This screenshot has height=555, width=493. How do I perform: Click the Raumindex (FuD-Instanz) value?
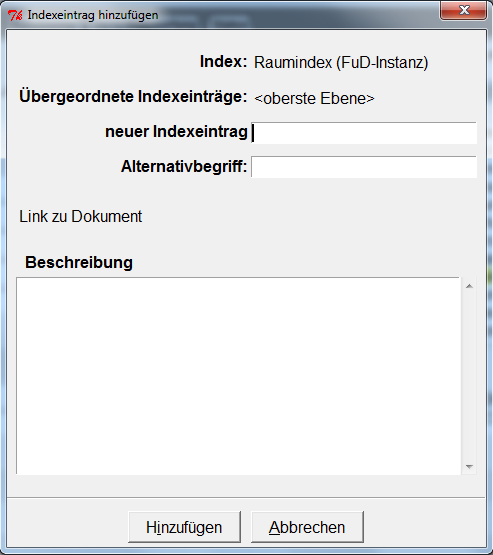coord(341,63)
